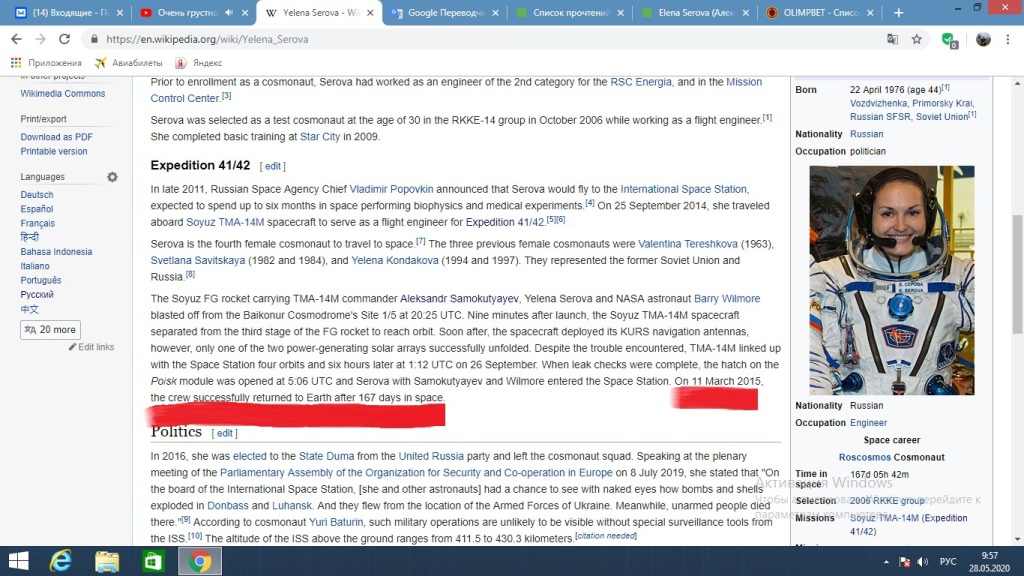Image resolution: width=1024 pixels, height=576 pixels.
Task: Switch to the Список прочтений tab
Action: pos(570,12)
